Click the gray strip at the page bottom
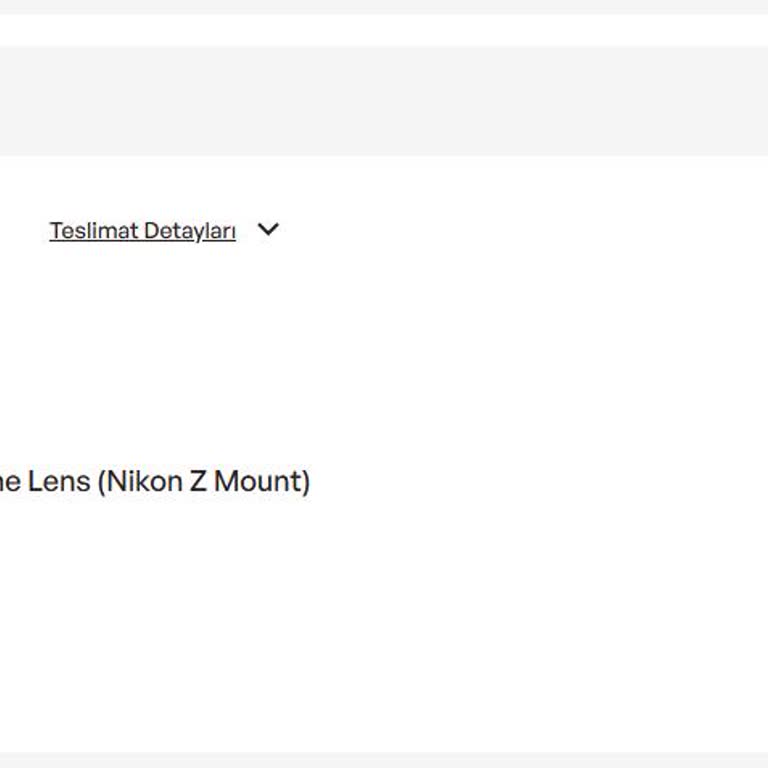This screenshot has height=768, width=768. coord(384,760)
